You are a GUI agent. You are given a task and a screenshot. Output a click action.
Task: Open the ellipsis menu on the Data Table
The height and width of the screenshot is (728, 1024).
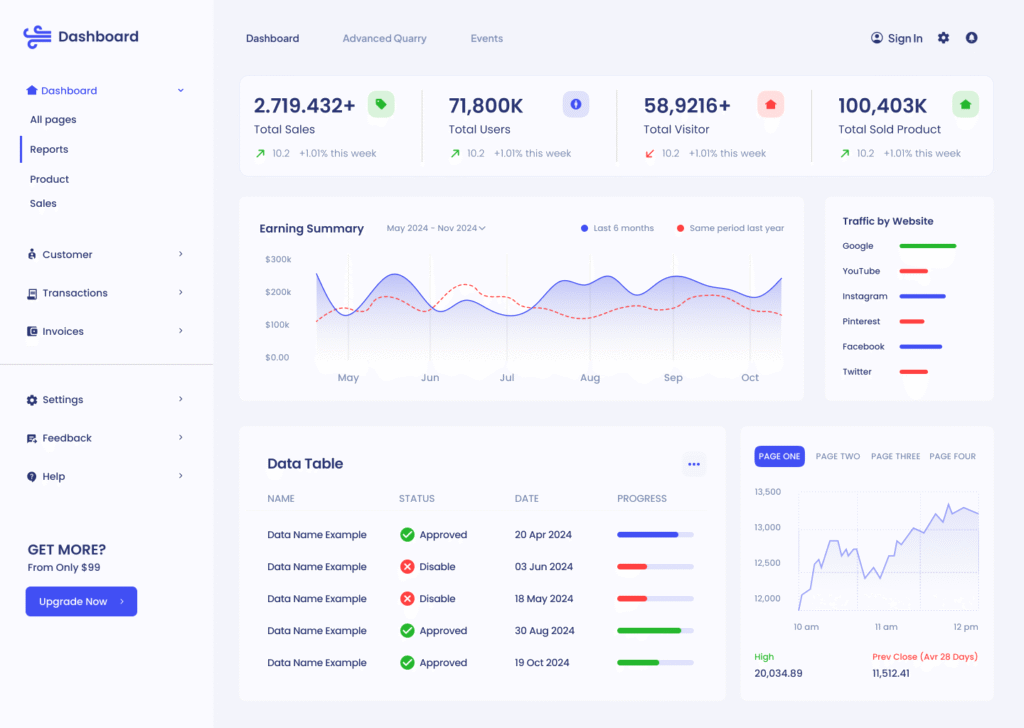tap(694, 464)
